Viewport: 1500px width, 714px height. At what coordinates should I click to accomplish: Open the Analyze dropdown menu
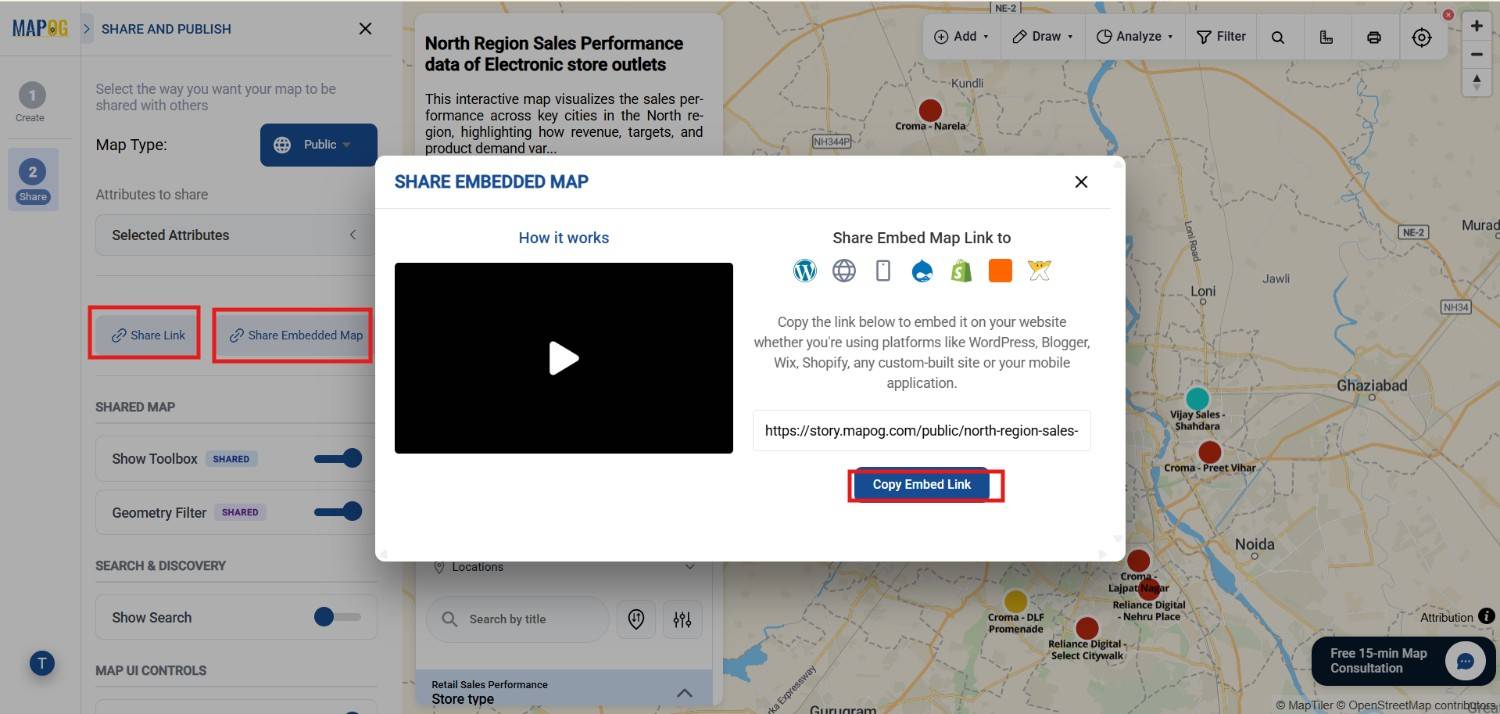coord(1134,36)
